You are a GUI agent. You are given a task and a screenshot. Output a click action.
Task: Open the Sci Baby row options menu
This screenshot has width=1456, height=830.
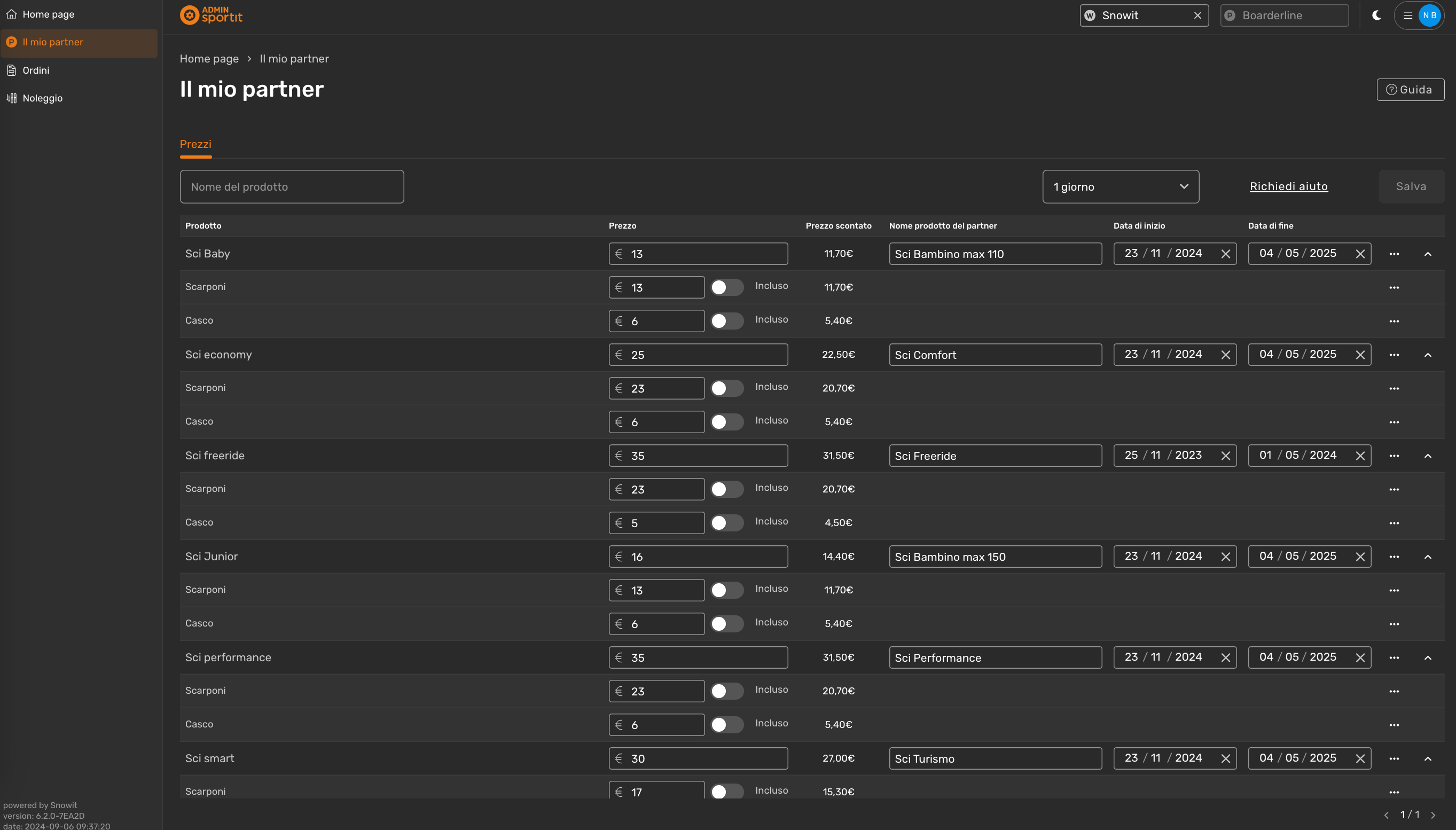click(x=1394, y=254)
